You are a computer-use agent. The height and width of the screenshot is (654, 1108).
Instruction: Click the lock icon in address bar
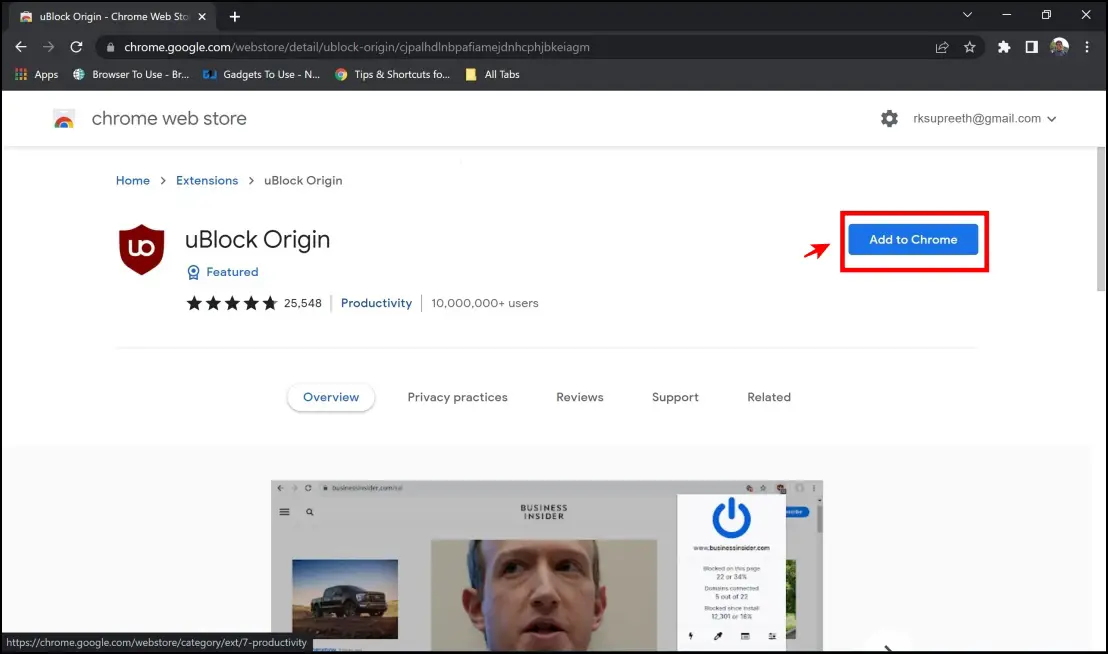click(x=110, y=47)
